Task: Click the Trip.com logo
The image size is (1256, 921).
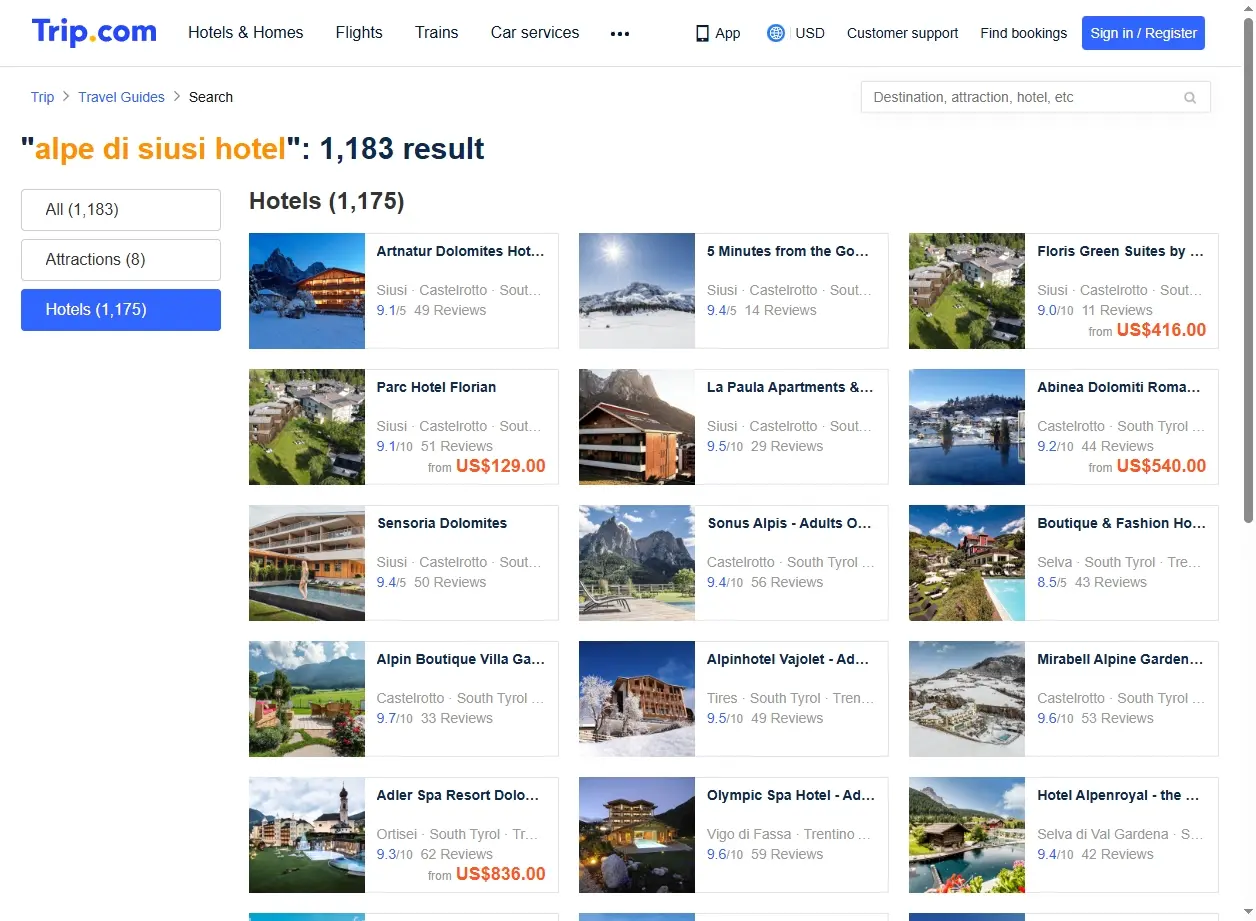Action: [x=94, y=32]
